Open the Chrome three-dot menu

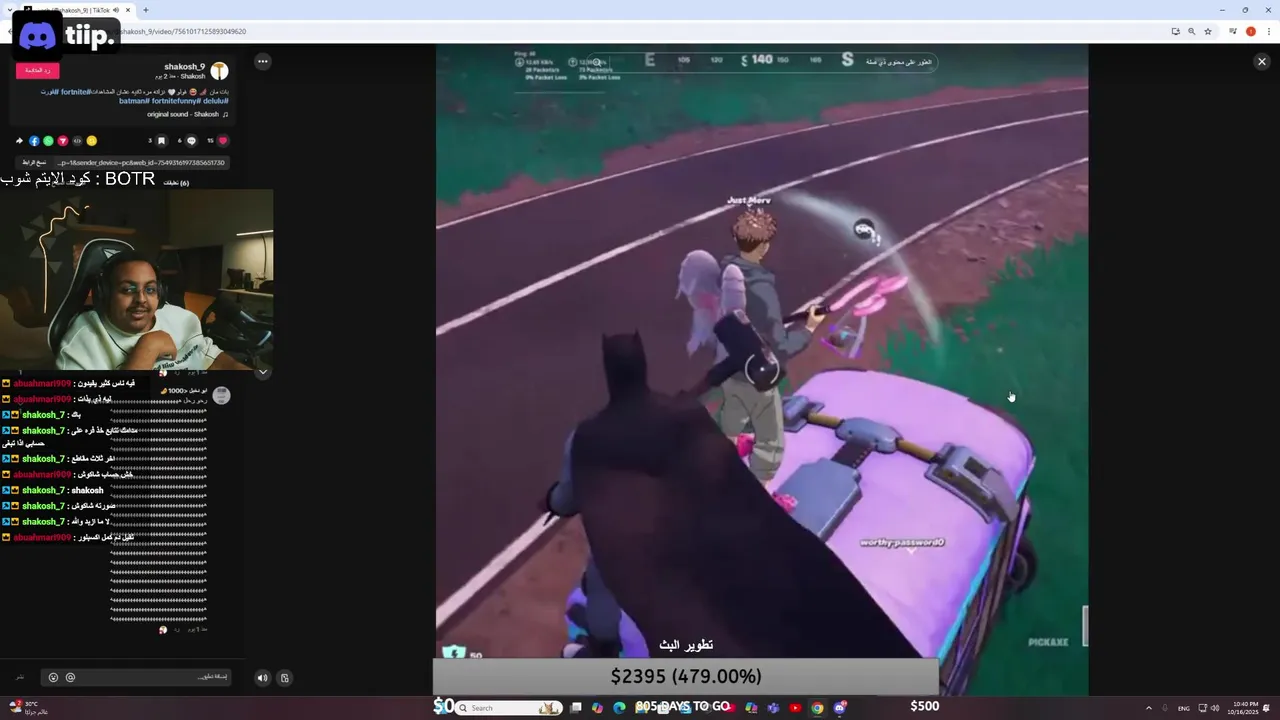pos(1267,31)
